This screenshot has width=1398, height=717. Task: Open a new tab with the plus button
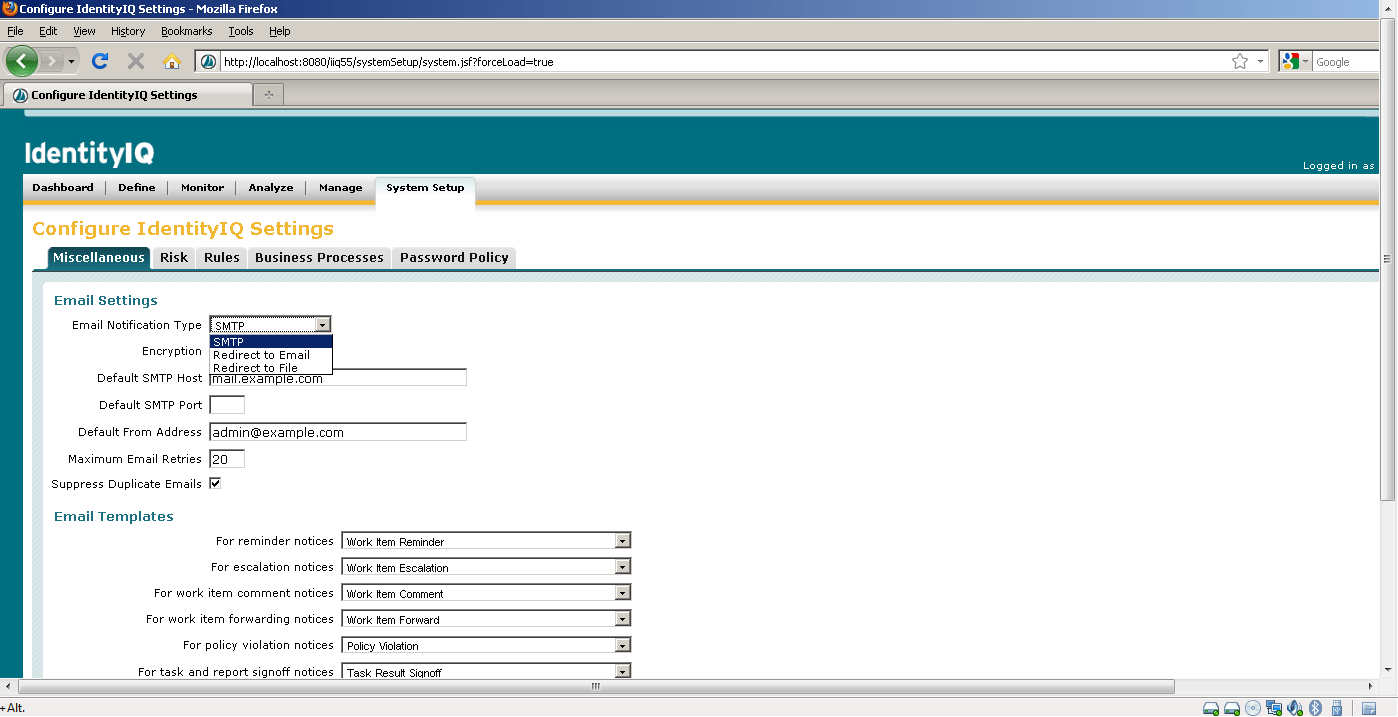(x=268, y=95)
